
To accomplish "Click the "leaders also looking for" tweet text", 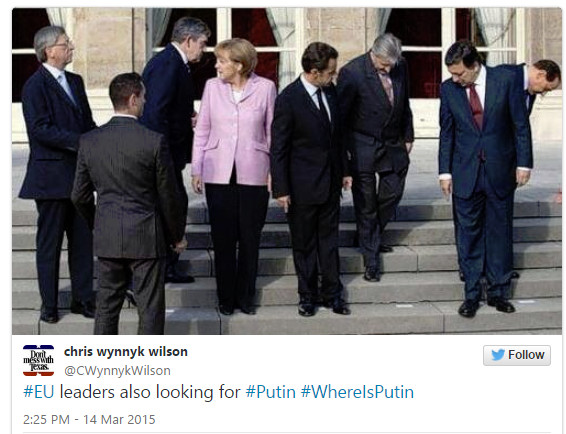I will [x=150, y=392].
